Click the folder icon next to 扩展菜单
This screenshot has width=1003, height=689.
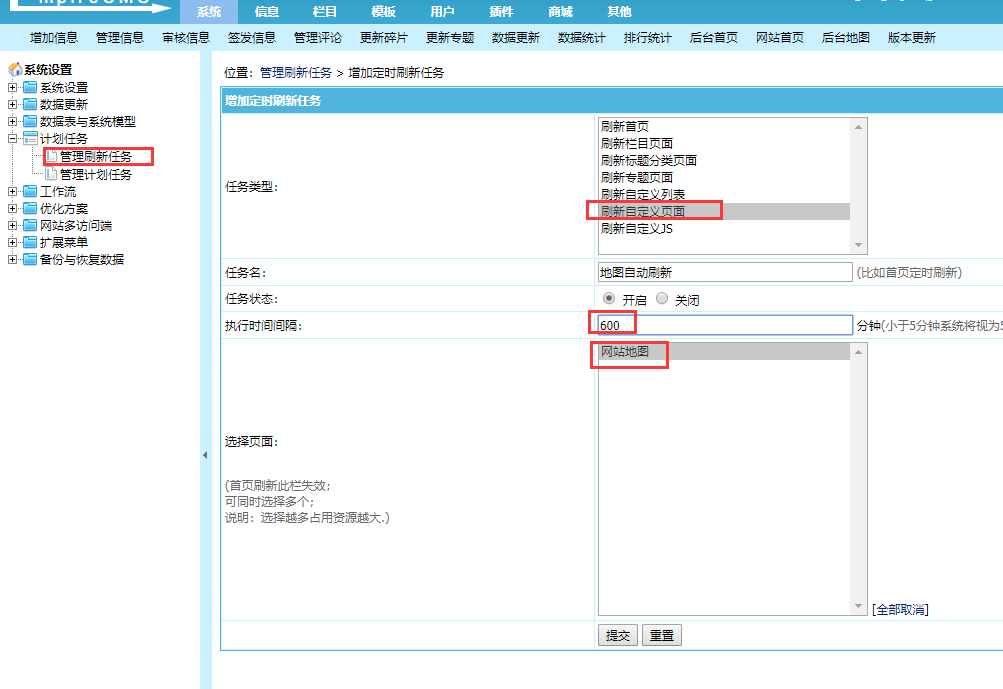[x=30, y=243]
